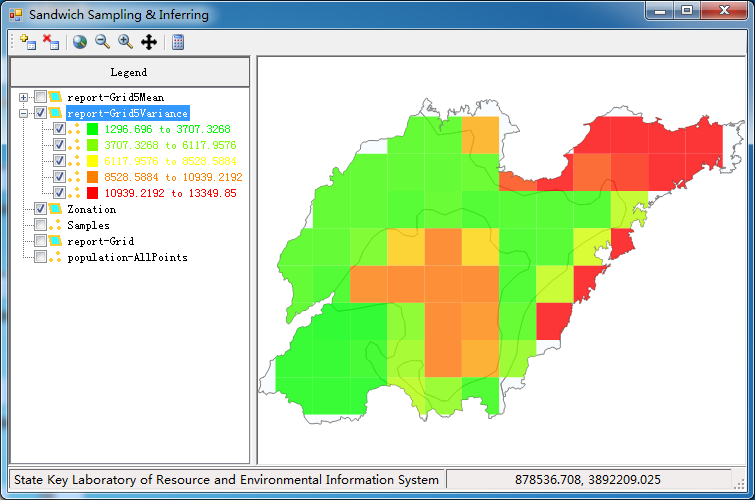
Task: Select the report-Grid5Variance layer name
Action: point(128,113)
